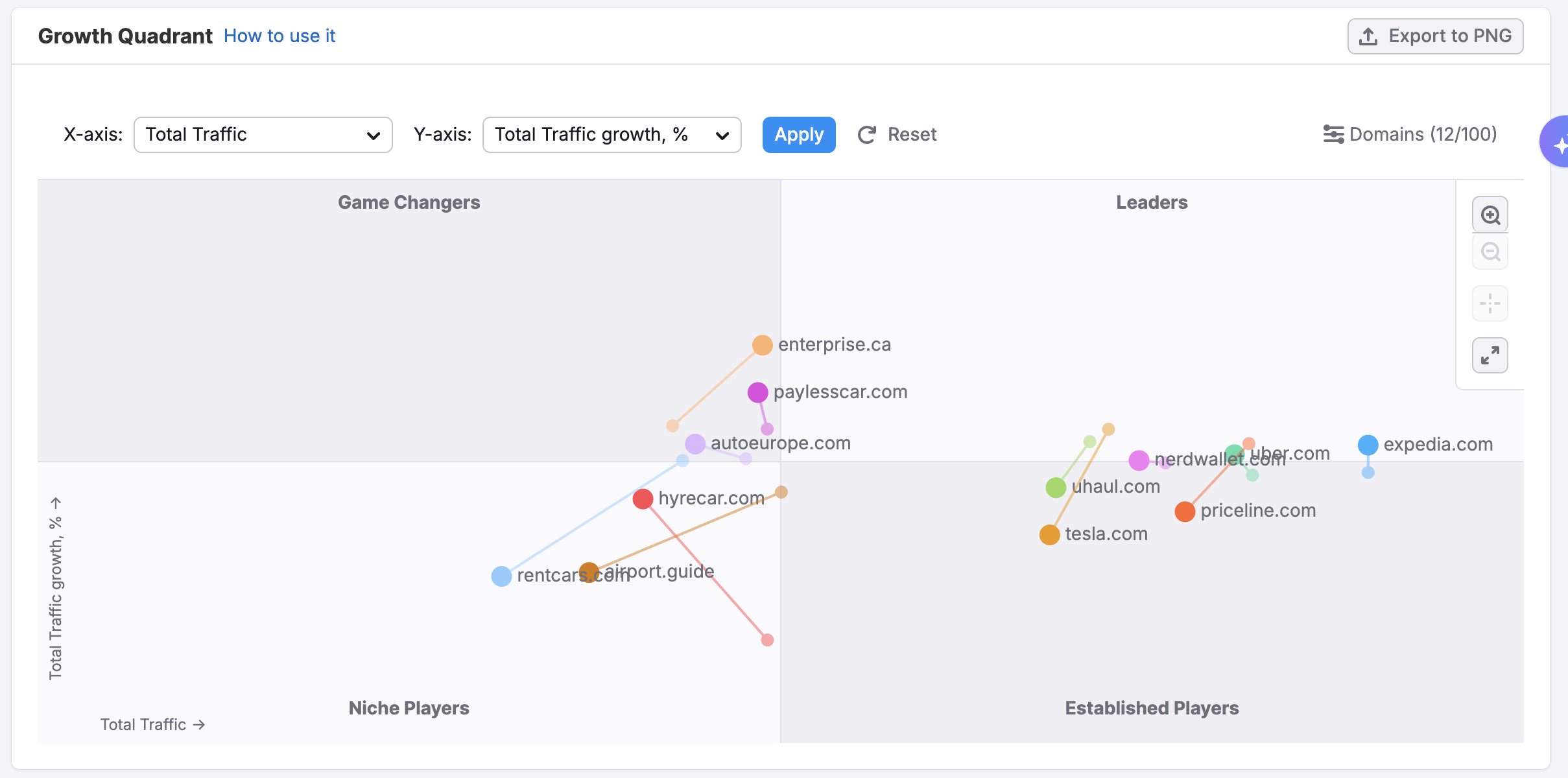
Task: Click the paylesscar.com magenta dot
Action: tap(757, 392)
